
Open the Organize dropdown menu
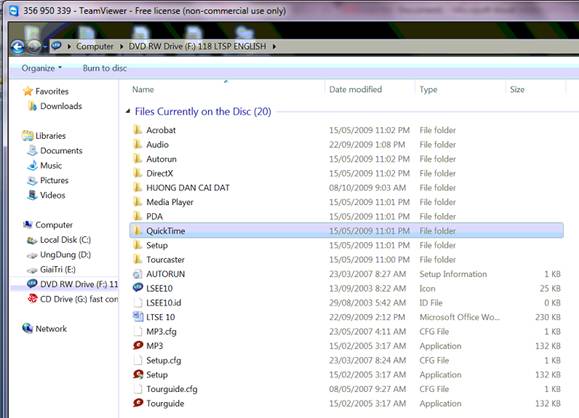42,68
